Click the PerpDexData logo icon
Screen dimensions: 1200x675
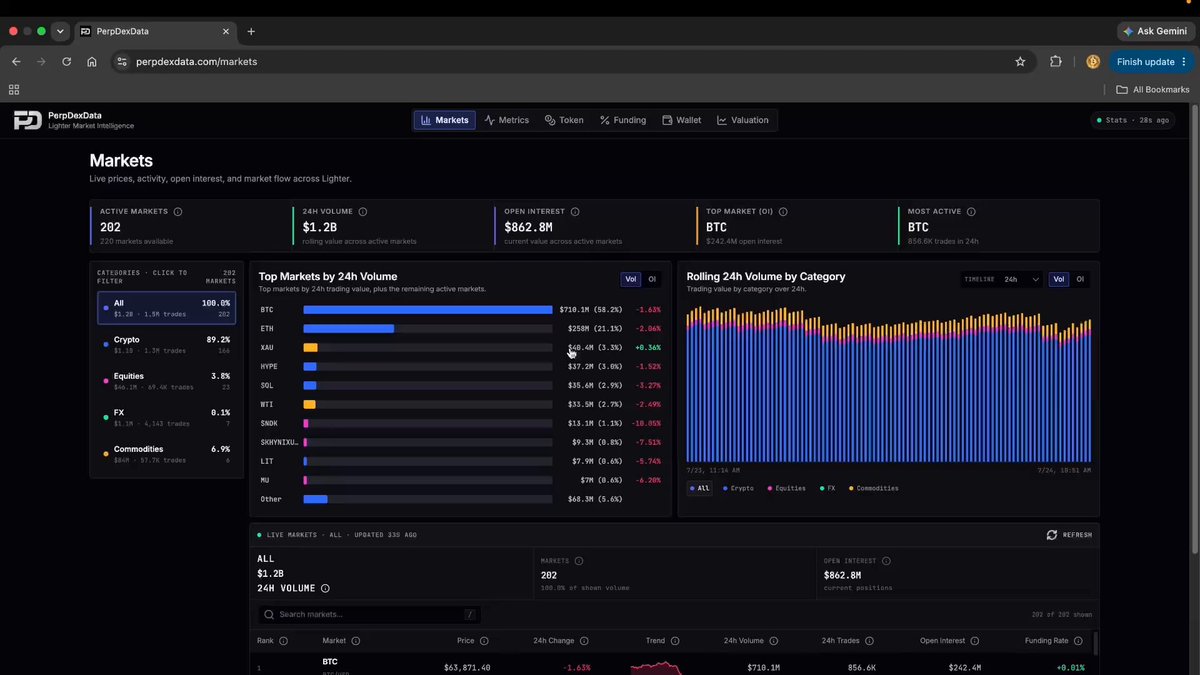pos(27,120)
